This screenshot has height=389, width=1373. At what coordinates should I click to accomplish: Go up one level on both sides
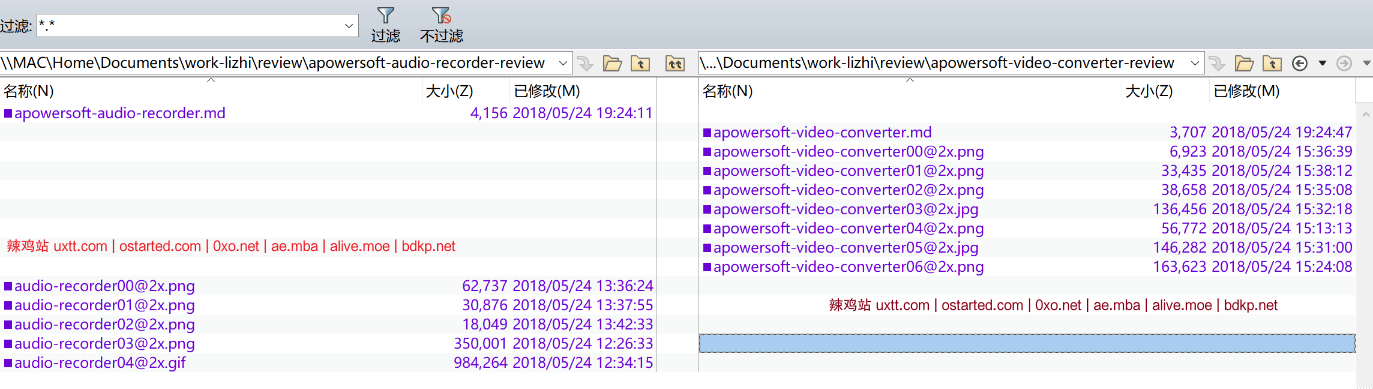pyautogui.click(x=676, y=63)
